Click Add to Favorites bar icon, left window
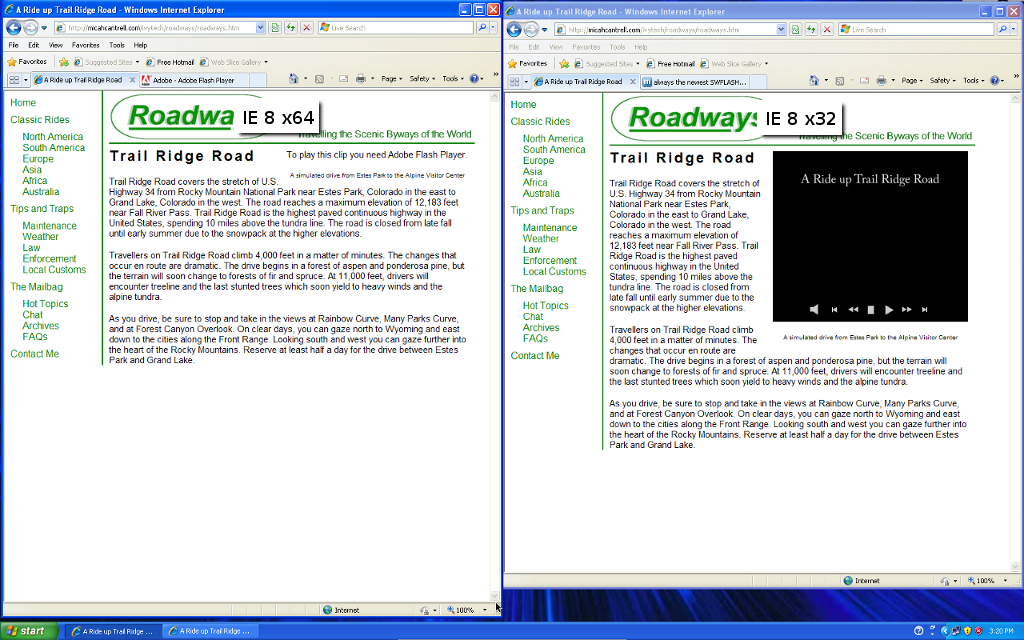The image size is (1024, 640). pyautogui.click(x=63, y=62)
